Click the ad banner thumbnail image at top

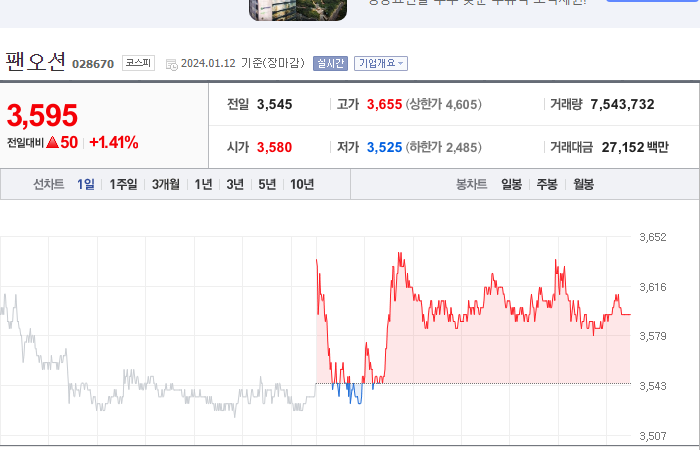298,9
